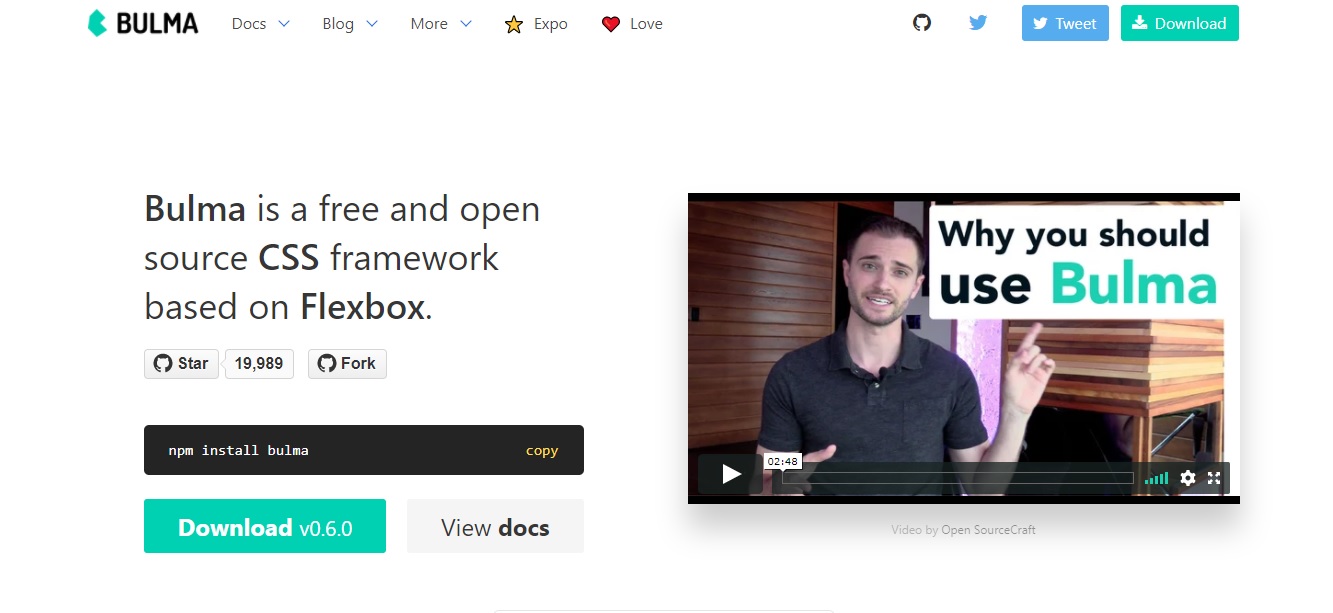The width and height of the screenshot is (1333, 613).
Task: Open video settings gear icon
Action: point(1188,478)
